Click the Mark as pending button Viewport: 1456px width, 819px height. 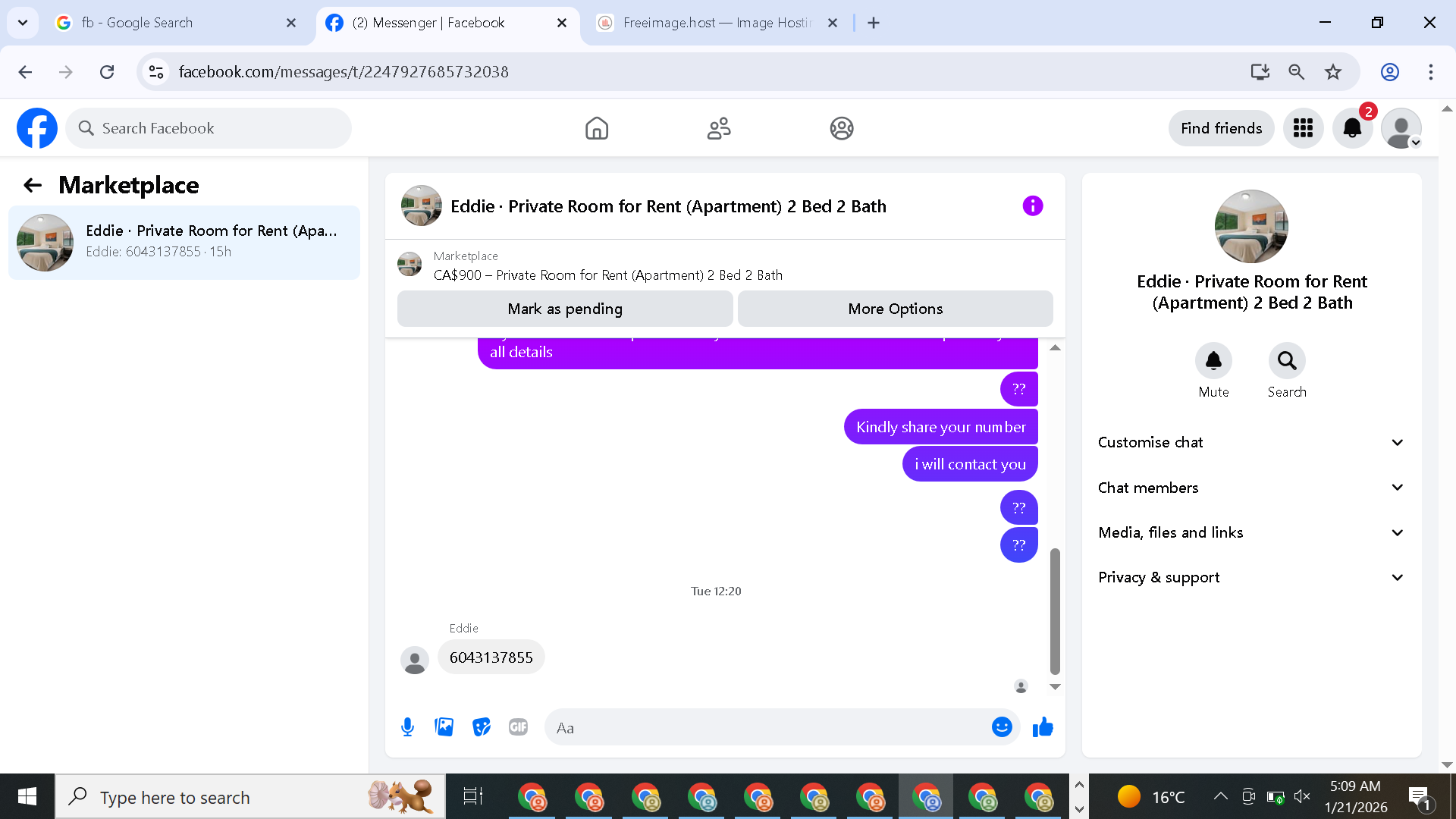pyautogui.click(x=565, y=309)
